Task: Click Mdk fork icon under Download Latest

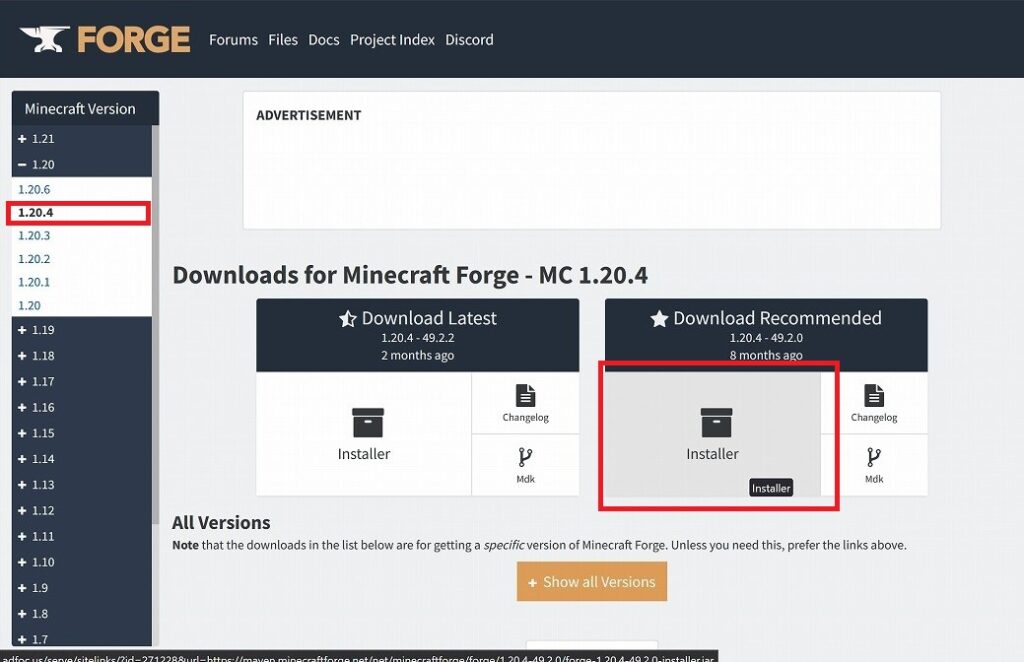Action: click(x=525, y=458)
